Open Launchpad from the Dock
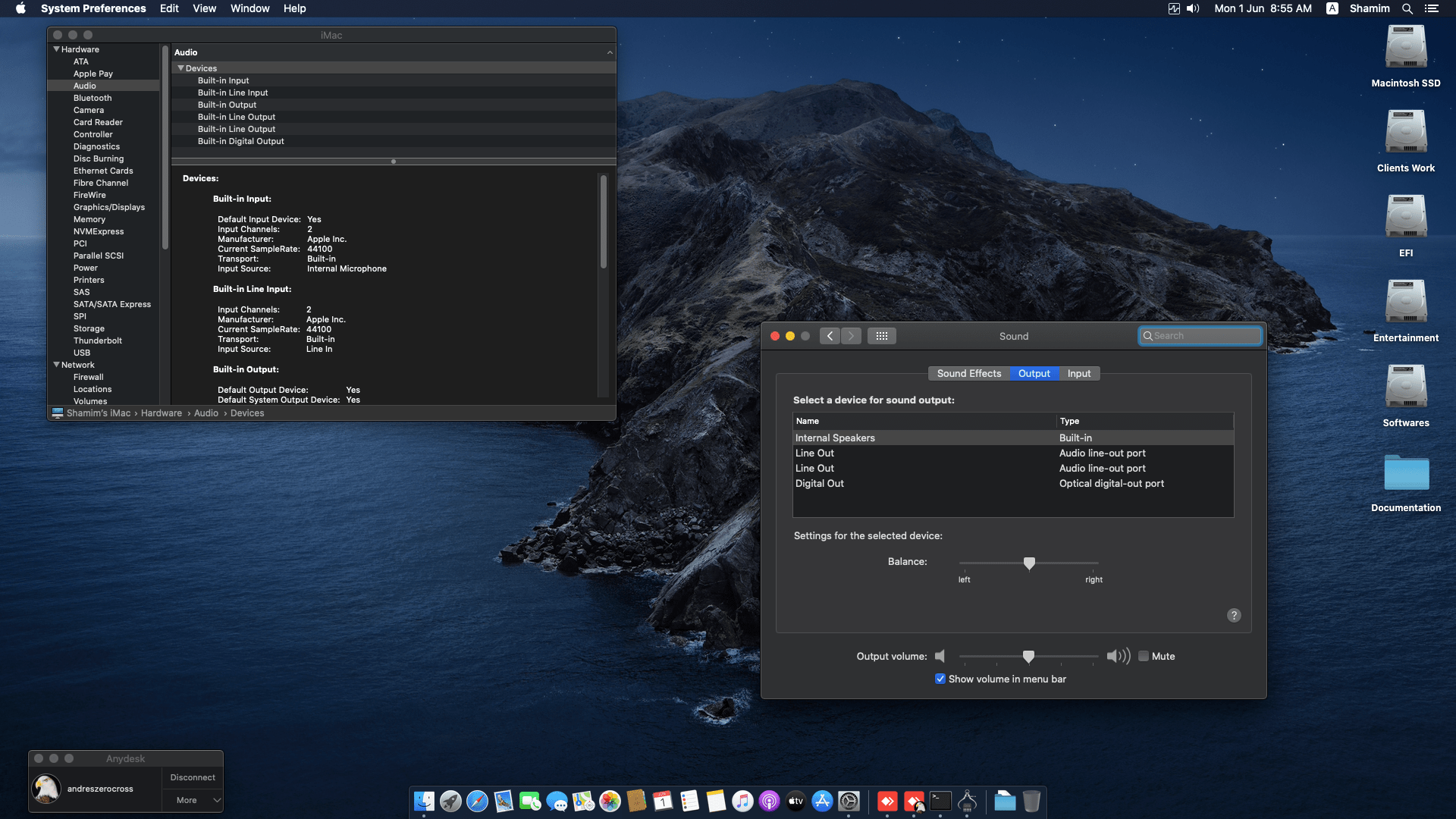The image size is (1456, 819). (x=450, y=801)
